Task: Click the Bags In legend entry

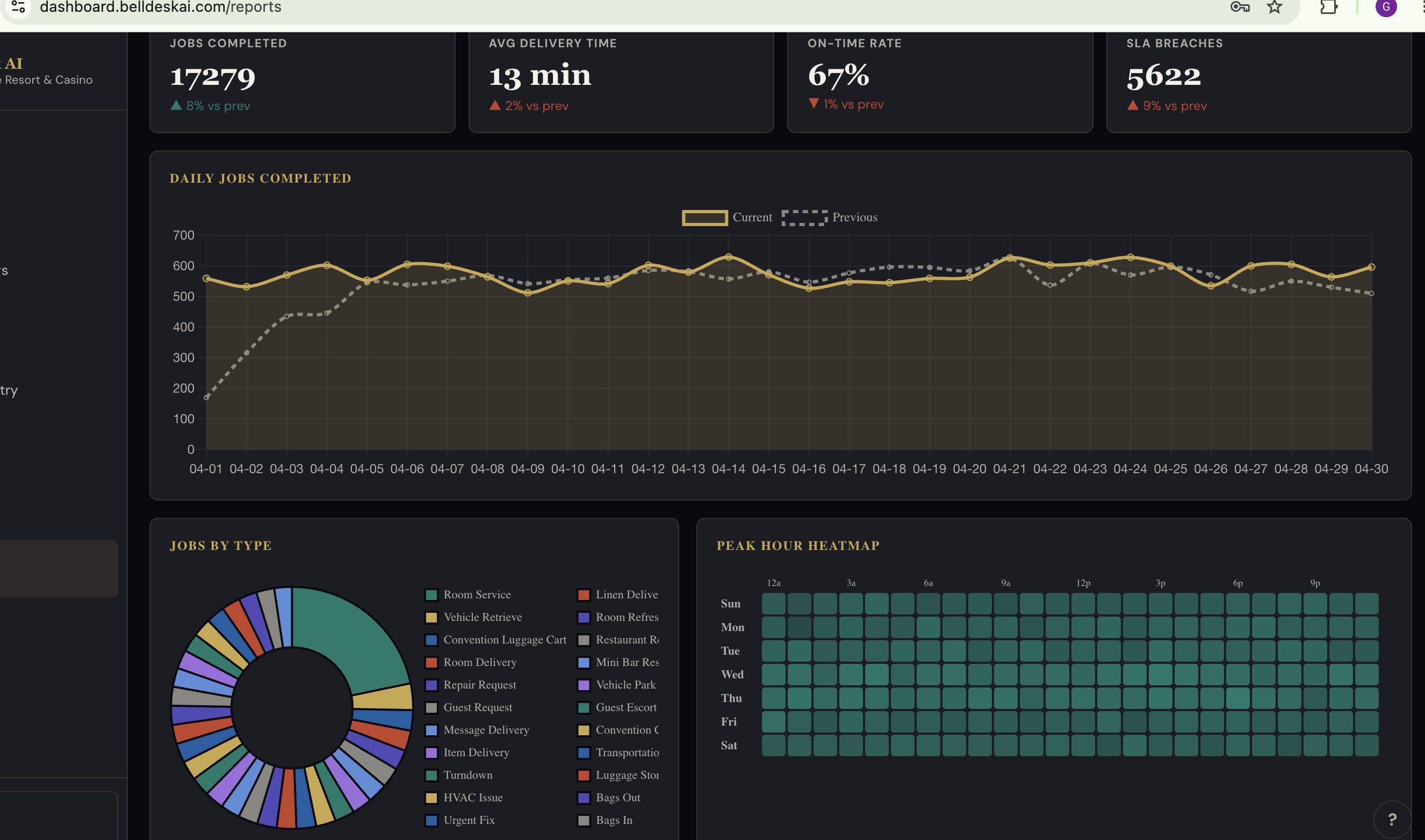Action: pyautogui.click(x=604, y=820)
